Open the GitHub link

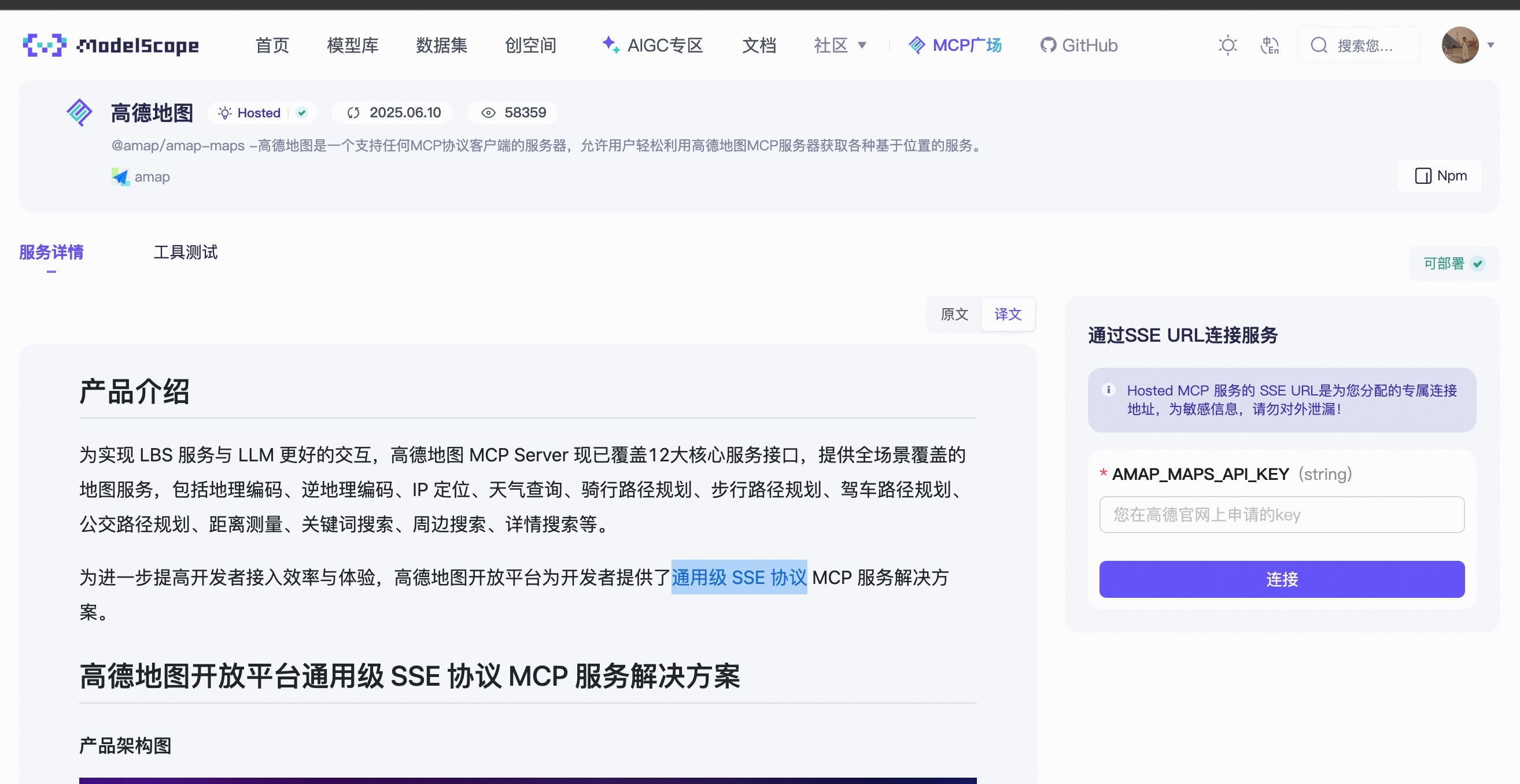pyautogui.click(x=1079, y=46)
